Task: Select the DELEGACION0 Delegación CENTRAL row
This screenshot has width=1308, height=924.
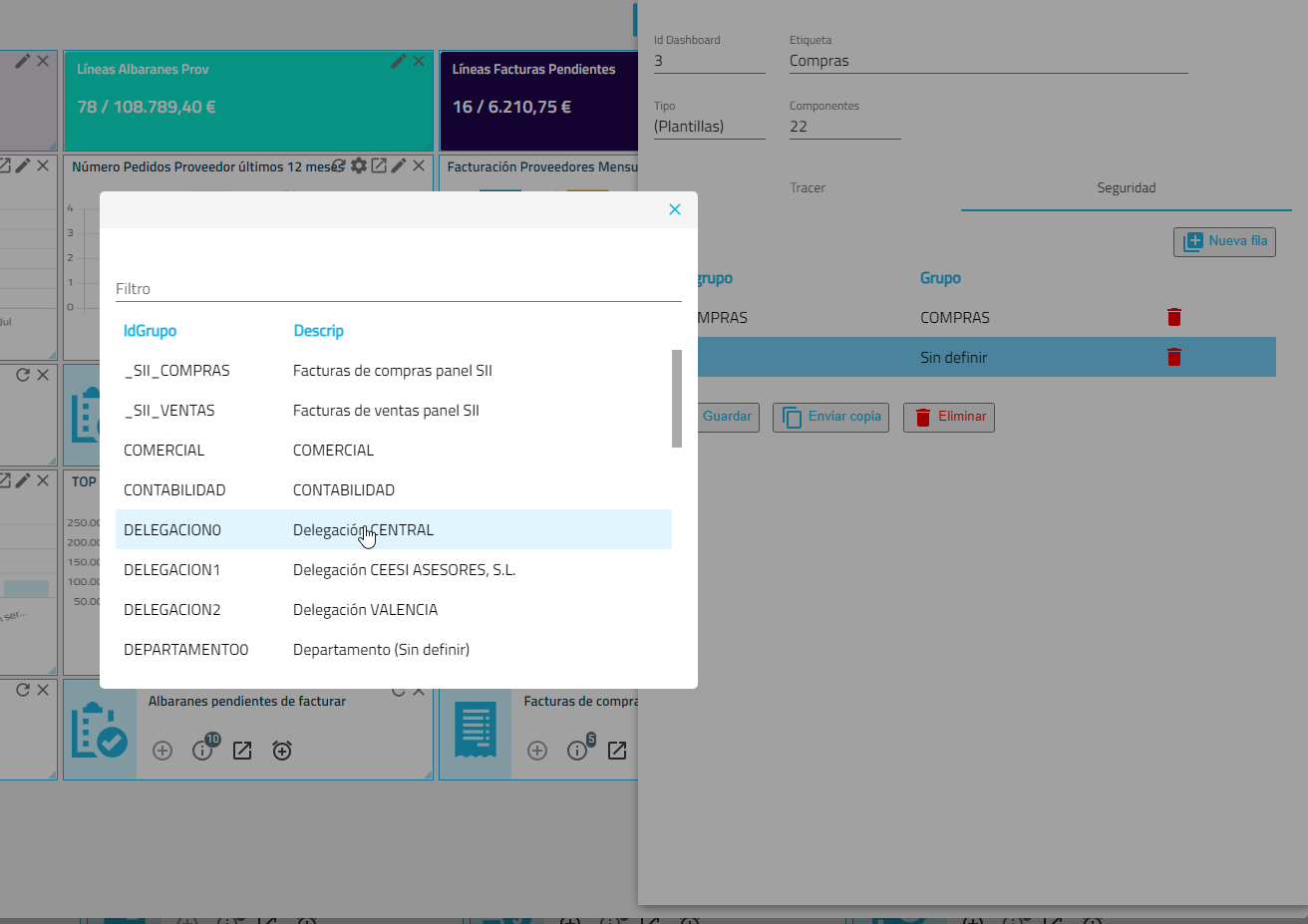Action: (394, 529)
